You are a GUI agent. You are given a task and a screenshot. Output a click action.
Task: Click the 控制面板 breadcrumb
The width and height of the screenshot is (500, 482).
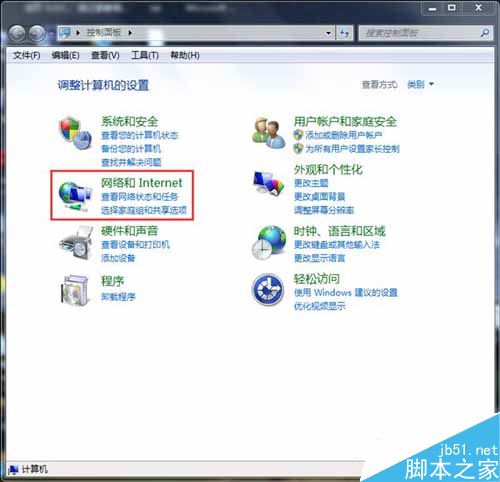tap(104, 32)
